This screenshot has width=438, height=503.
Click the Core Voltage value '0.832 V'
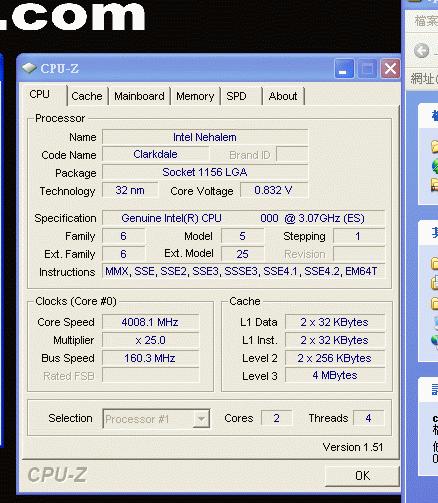(273, 190)
